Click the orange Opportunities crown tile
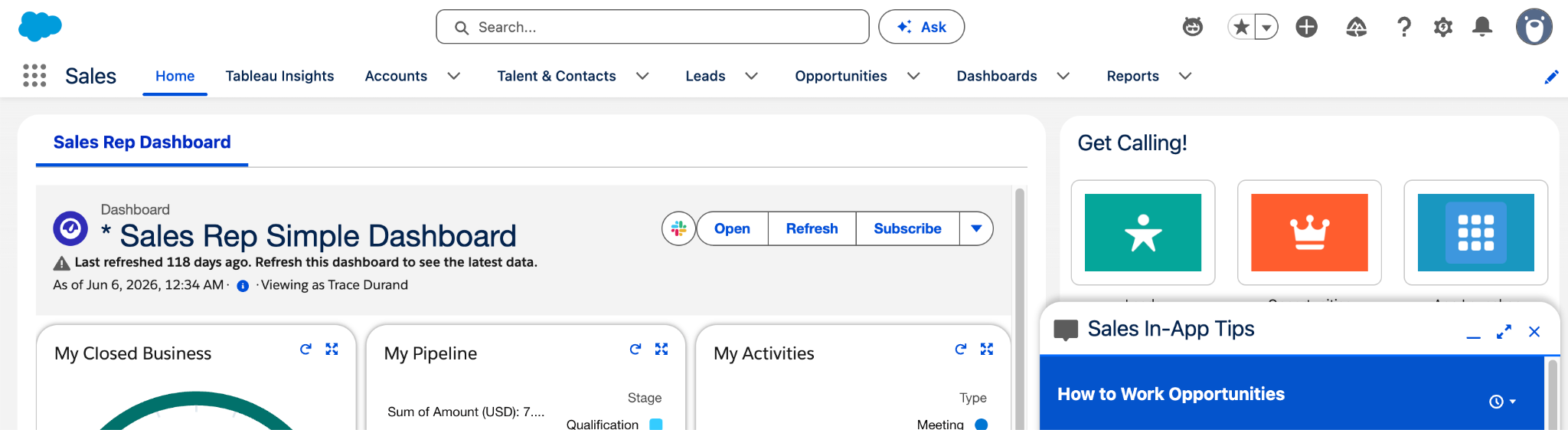 [x=1309, y=232]
